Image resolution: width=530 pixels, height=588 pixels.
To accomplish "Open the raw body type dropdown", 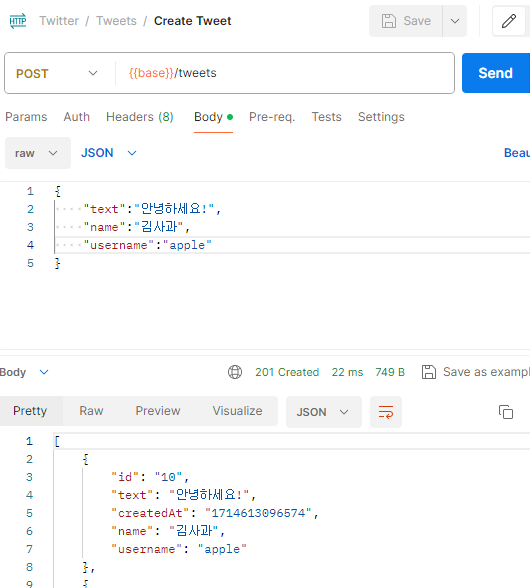I will pyautogui.click(x=38, y=153).
